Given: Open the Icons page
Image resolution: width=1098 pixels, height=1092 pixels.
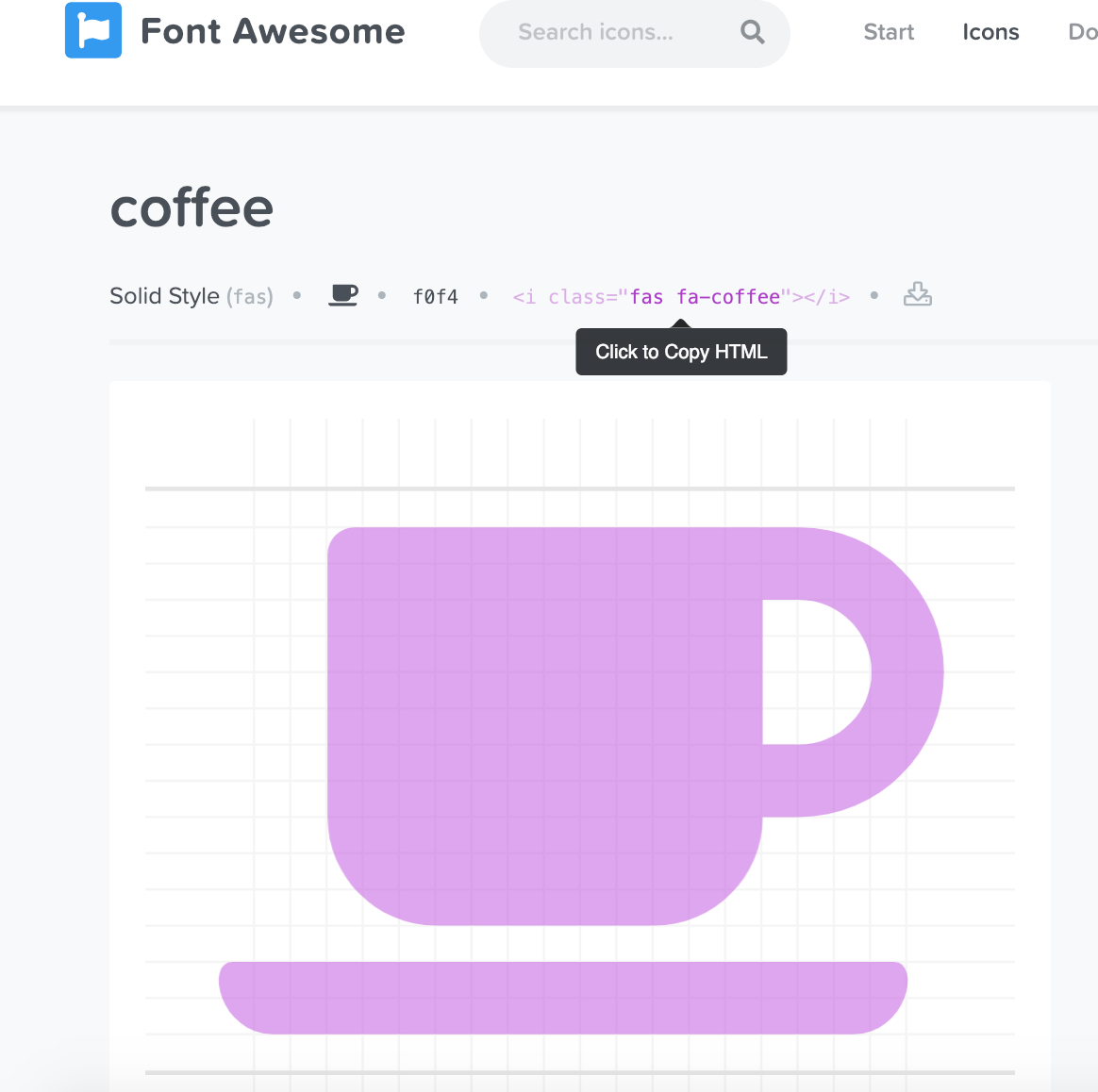Looking at the screenshot, I should 990,31.
